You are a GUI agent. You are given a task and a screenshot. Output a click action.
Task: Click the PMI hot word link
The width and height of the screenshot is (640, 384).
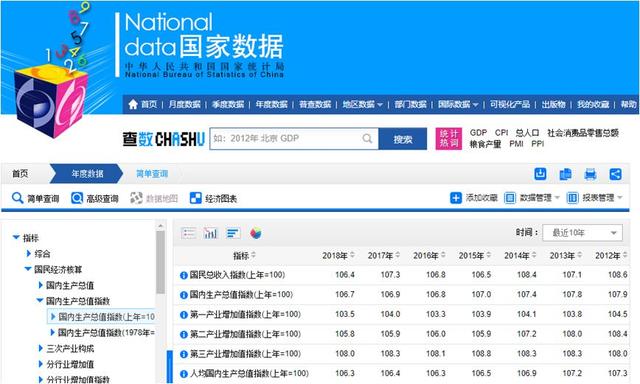[x=516, y=144]
